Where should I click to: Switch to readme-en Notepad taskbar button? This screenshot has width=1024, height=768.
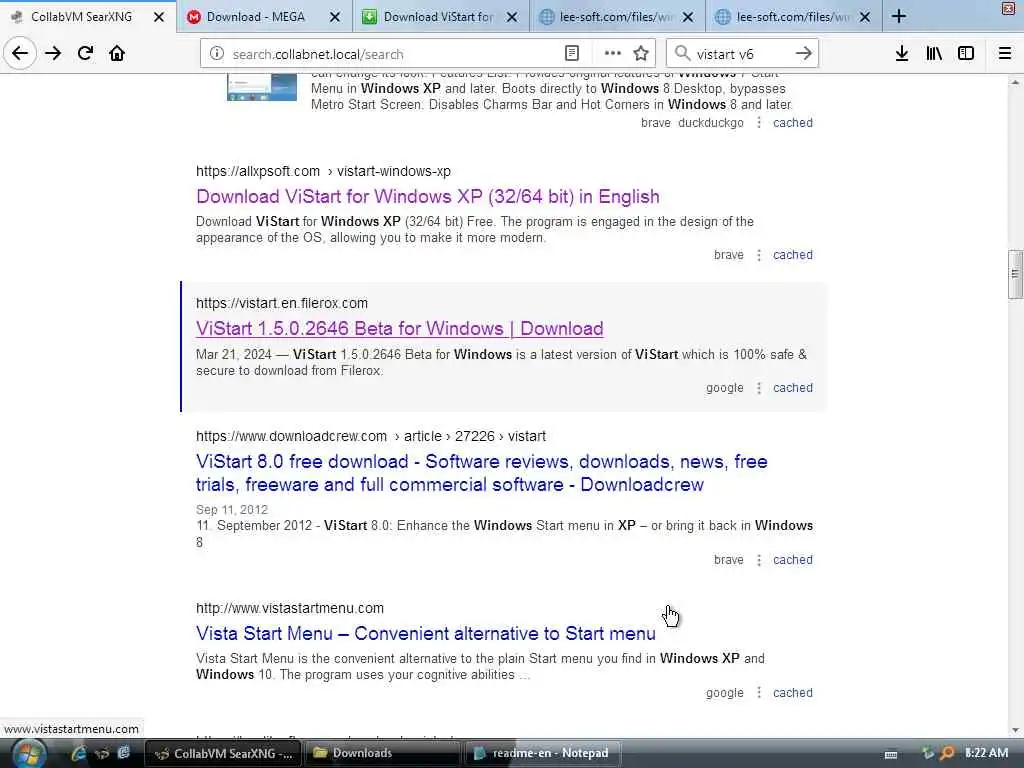pyautogui.click(x=542, y=753)
